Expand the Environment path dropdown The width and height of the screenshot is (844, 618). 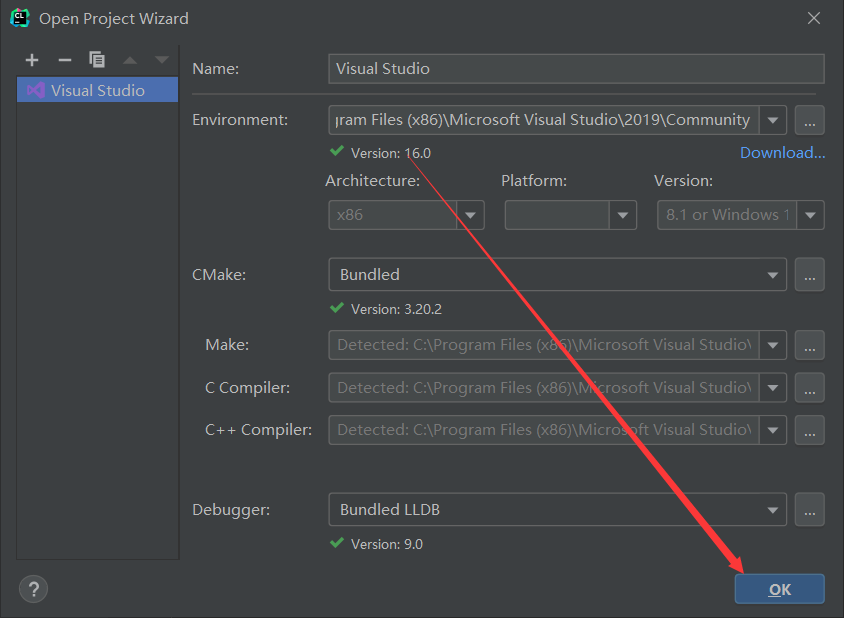tap(773, 120)
